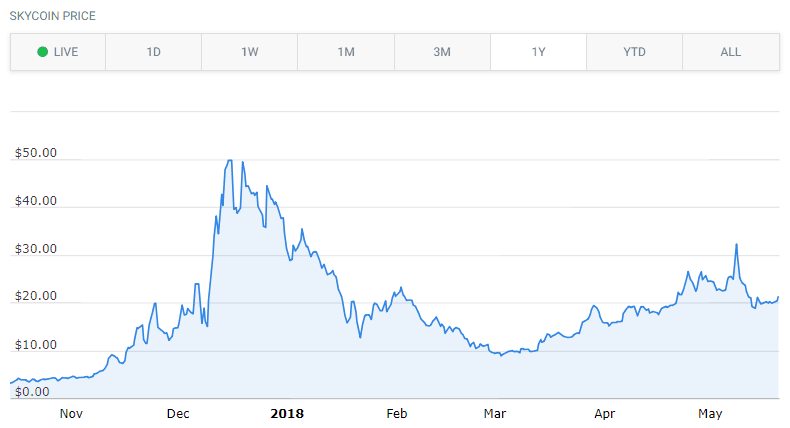Image resolution: width=790 pixels, height=428 pixels.
Task: Choose the 3M time range
Action: point(442,52)
